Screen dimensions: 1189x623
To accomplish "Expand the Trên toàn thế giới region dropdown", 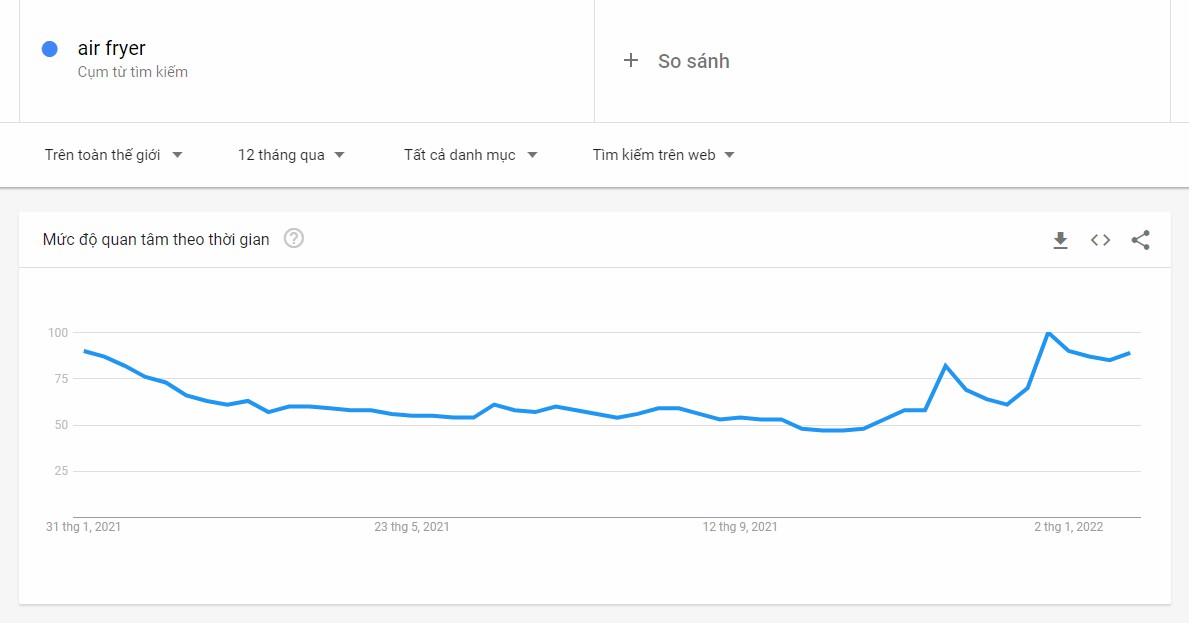I will pyautogui.click(x=114, y=155).
